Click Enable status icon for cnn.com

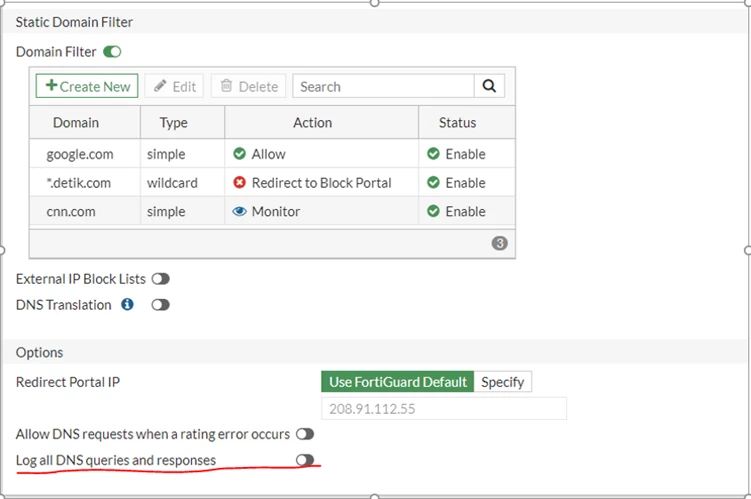pos(433,211)
